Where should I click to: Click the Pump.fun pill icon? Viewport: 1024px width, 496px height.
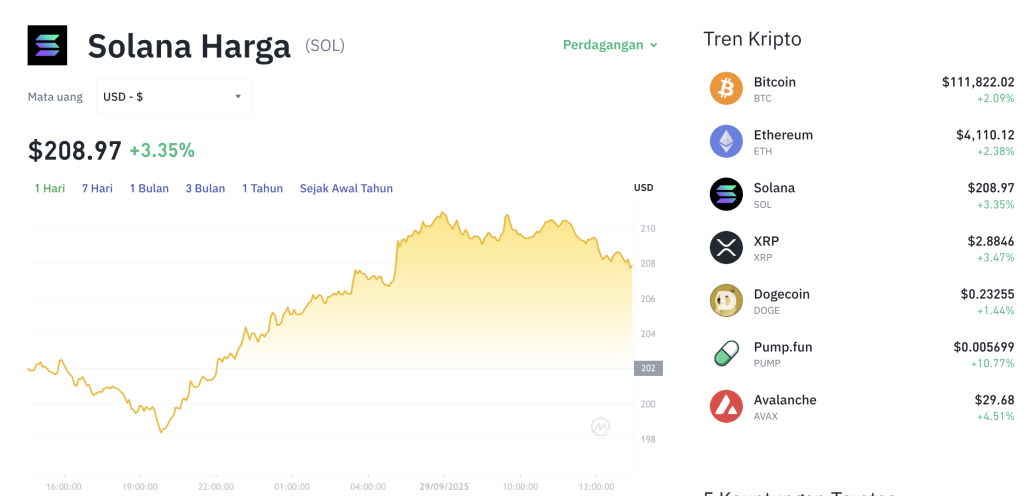coord(726,353)
